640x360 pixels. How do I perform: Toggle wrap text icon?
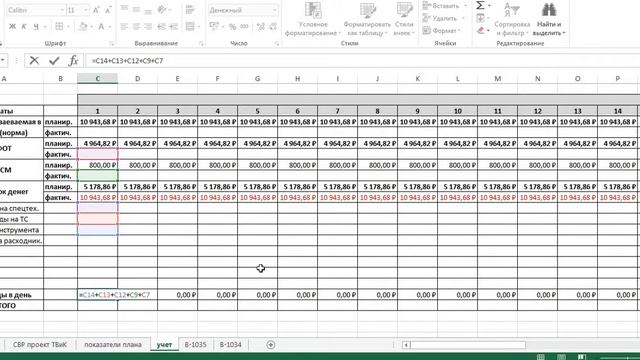[190, 9]
